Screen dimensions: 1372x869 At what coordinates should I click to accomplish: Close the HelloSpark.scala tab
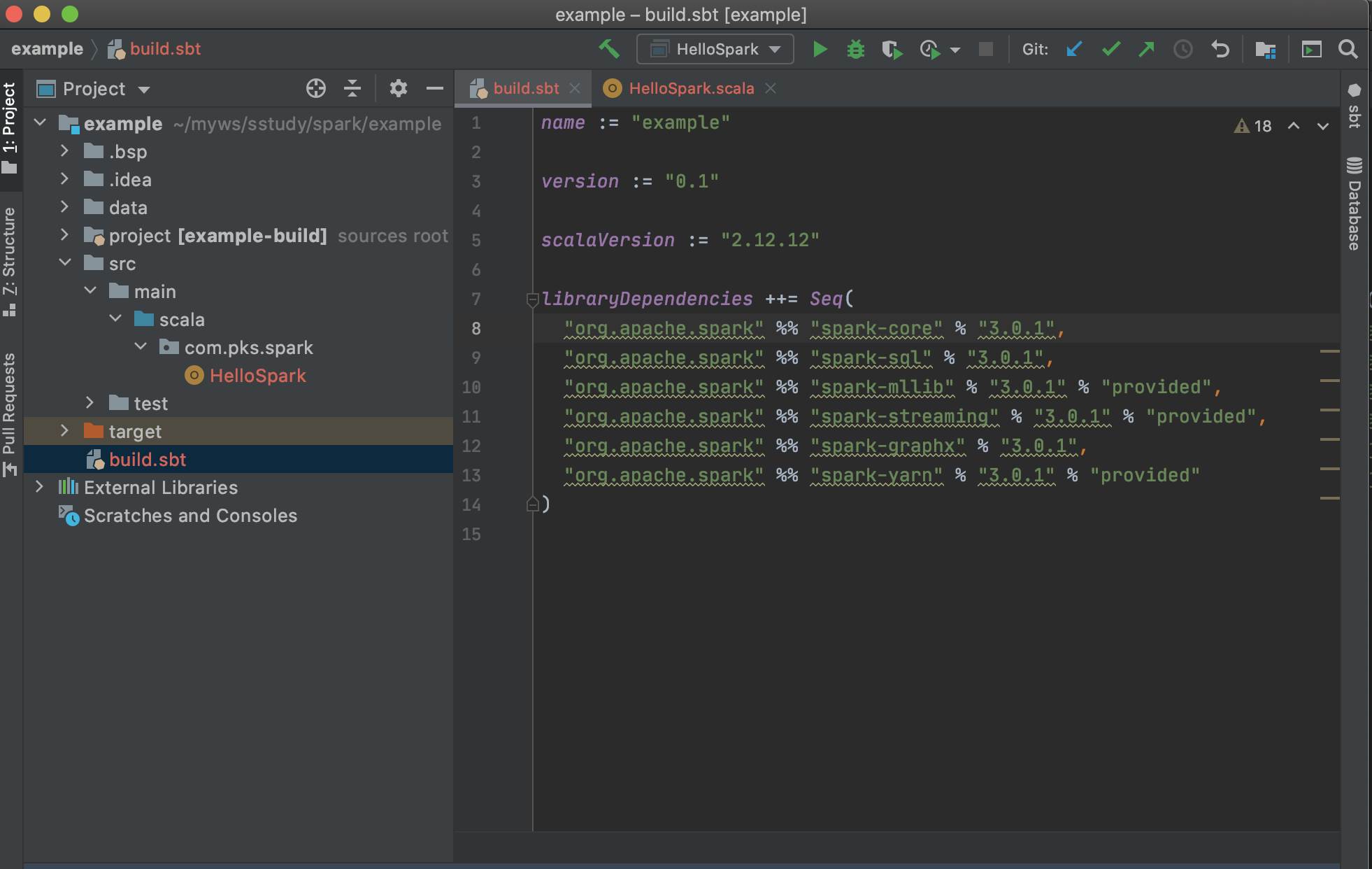pos(771,88)
